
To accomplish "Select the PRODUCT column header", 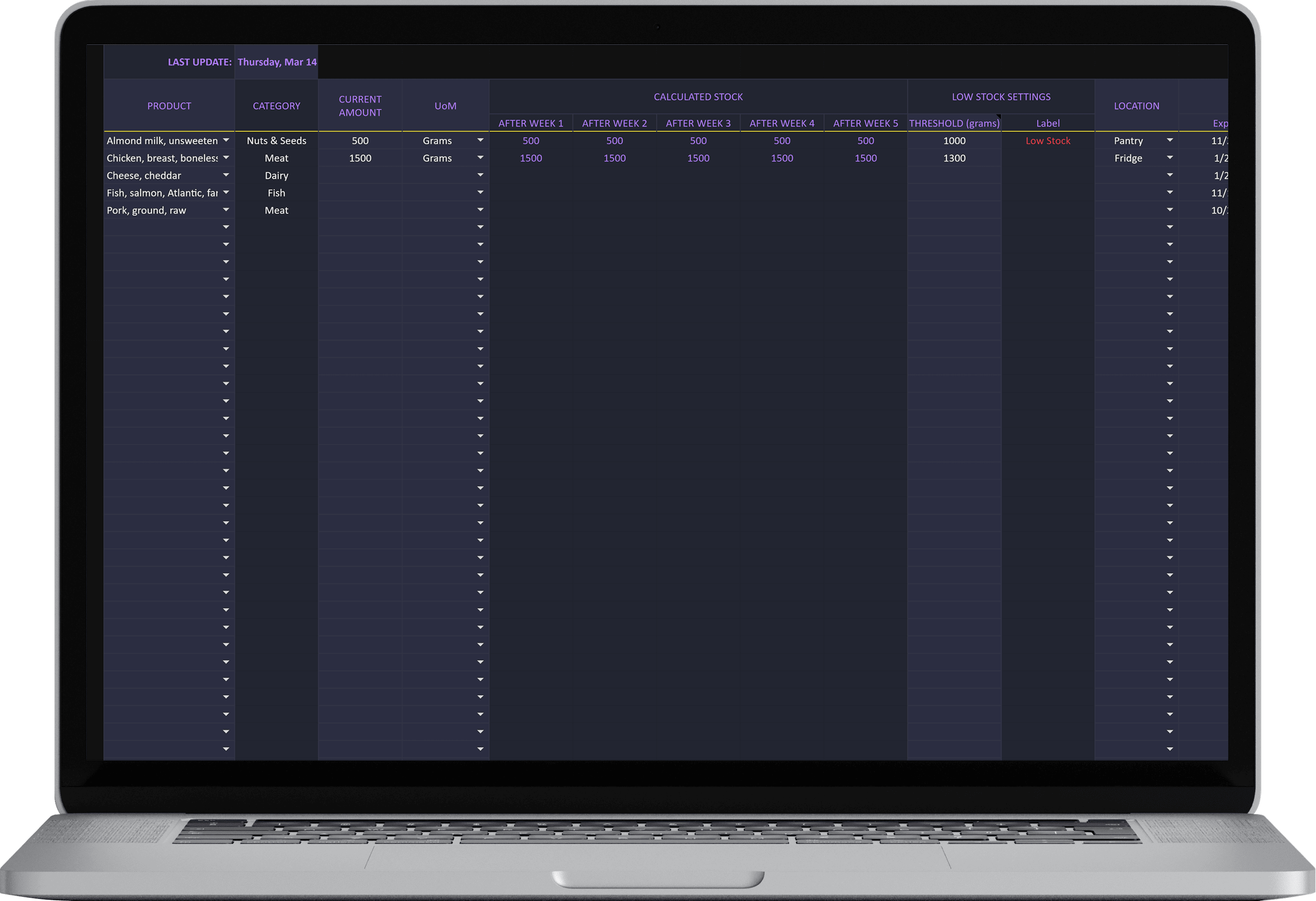I will (x=169, y=106).
